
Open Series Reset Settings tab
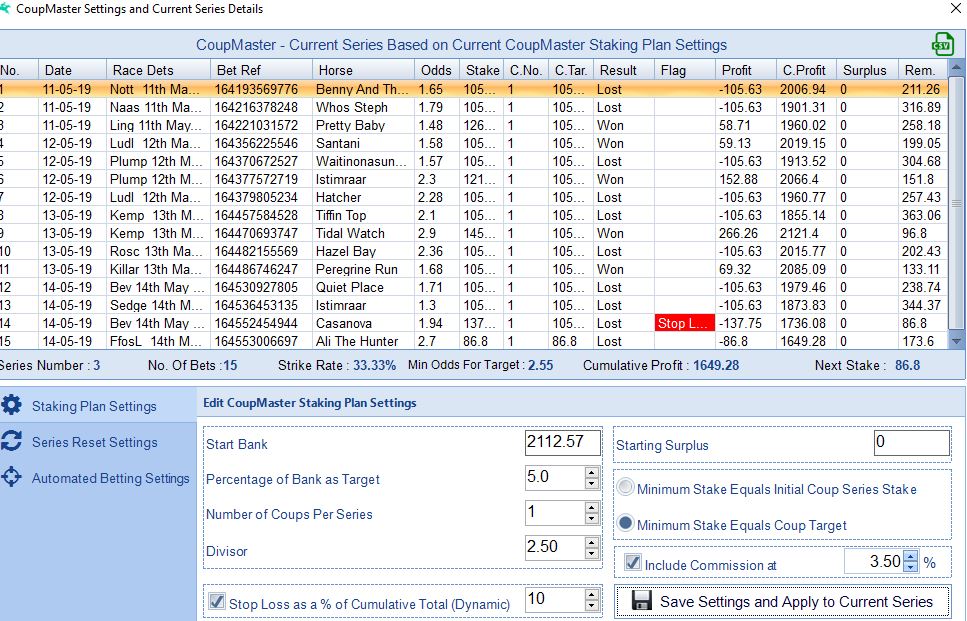coord(98,442)
